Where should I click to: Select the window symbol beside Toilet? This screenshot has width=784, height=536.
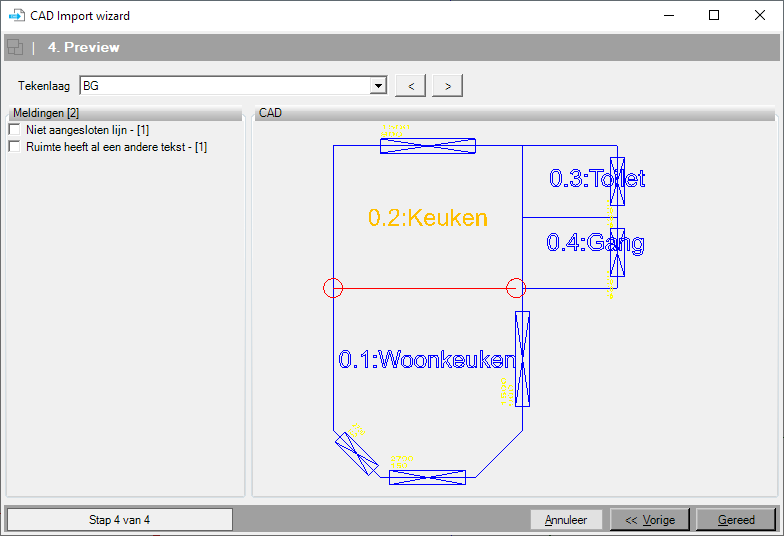click(x=617, y=180)
